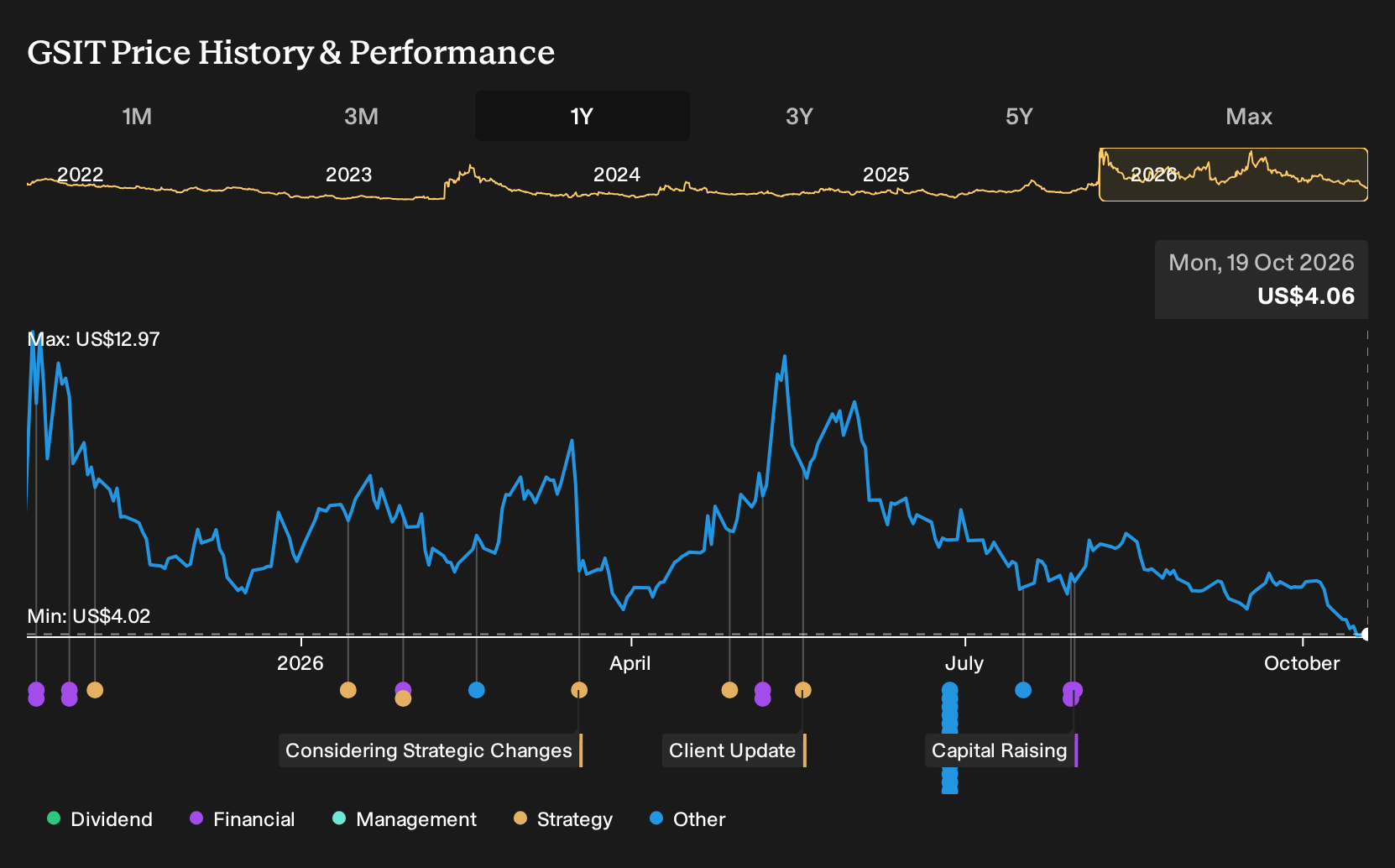Select first orange Strategy marker after 2026 label

pos(348,690)
